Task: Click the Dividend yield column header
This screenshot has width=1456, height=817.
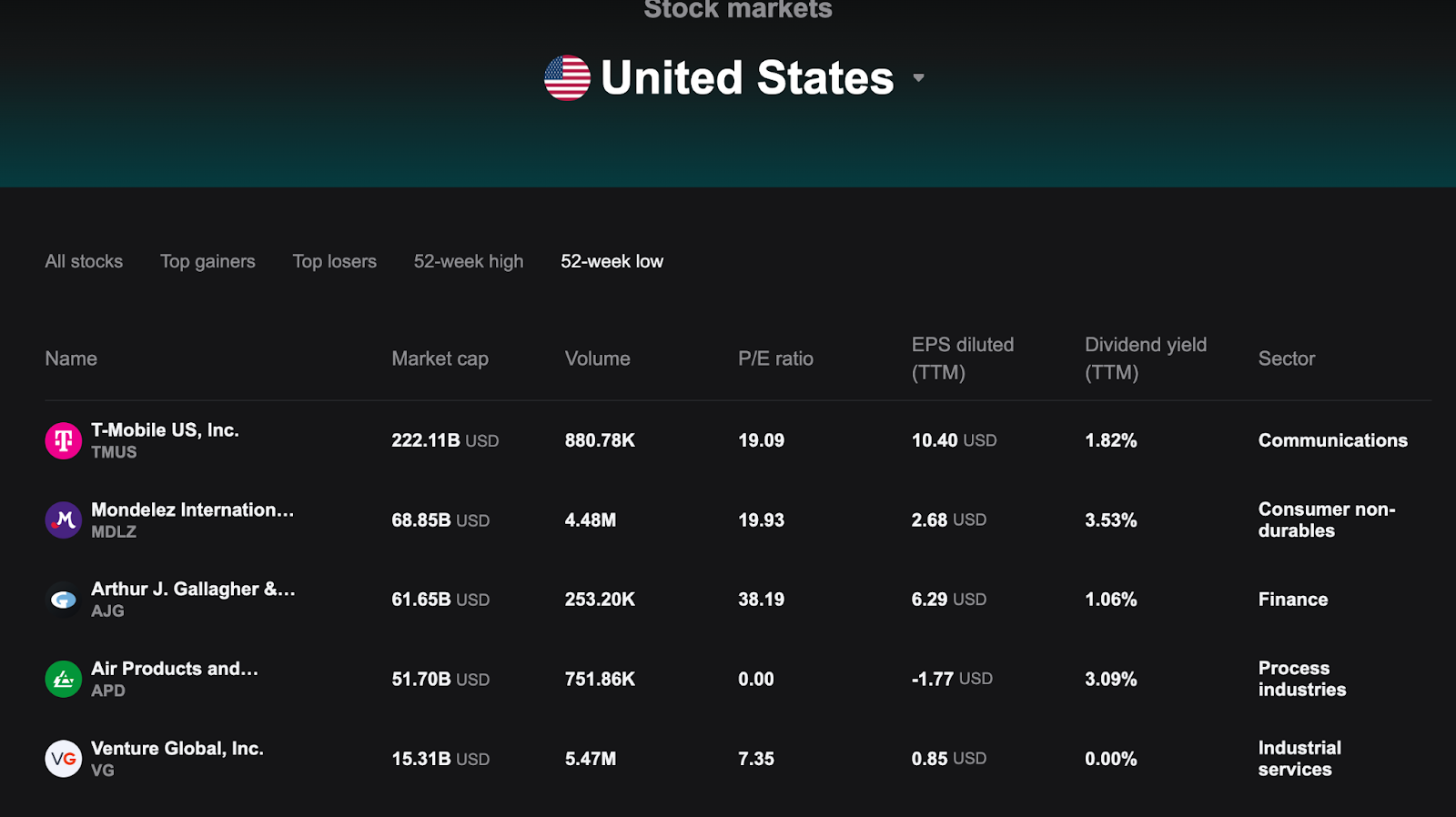Action: click(1146, 358)
